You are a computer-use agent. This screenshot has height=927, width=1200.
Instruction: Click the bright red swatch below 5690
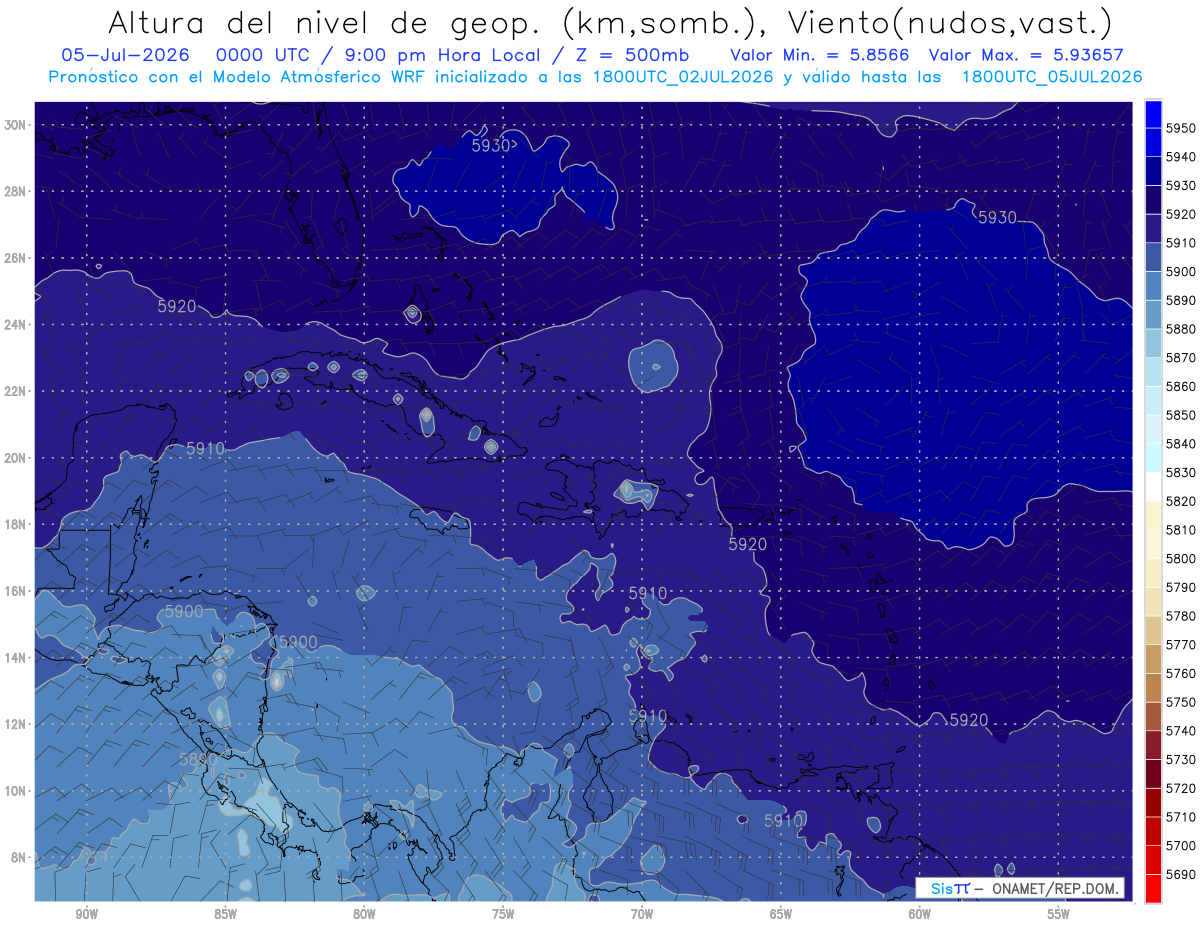pyautogui.click(x=1153, y=888)
